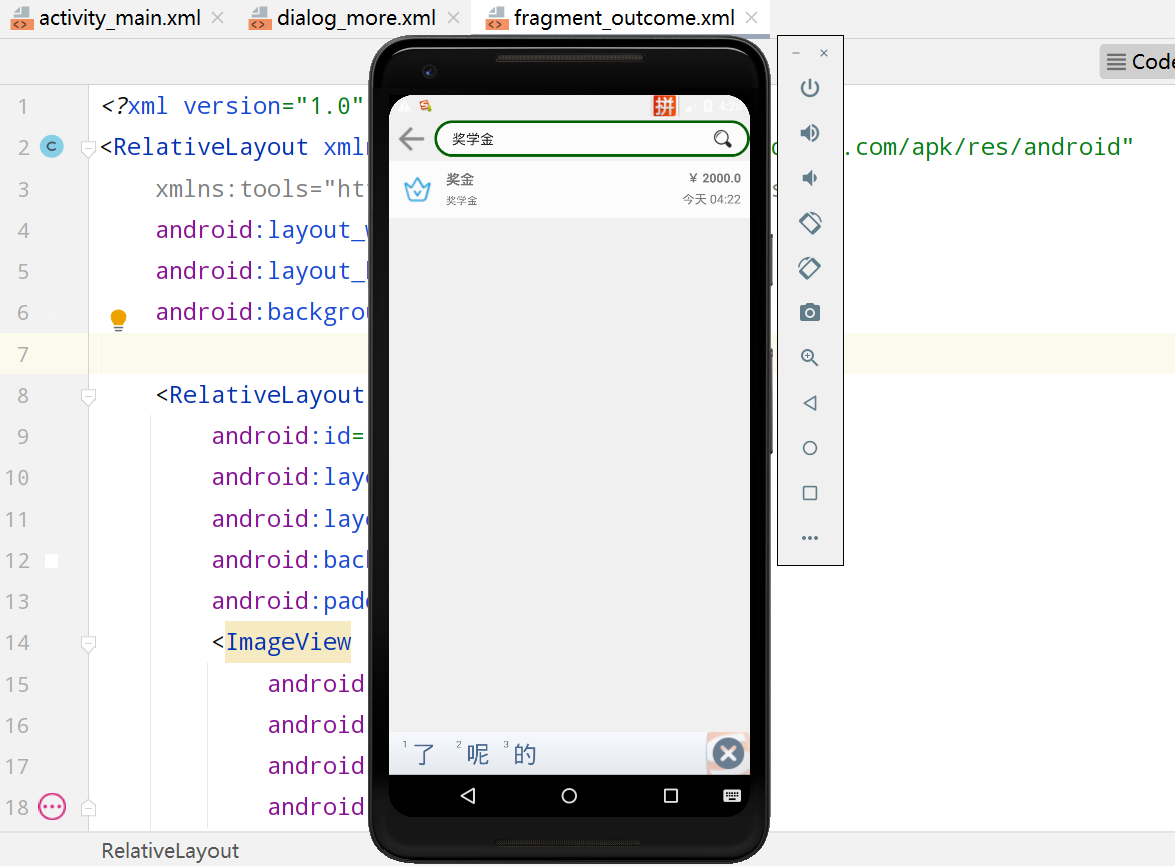The width and height of the screenshot is (1175, 866).
Task: Open the 奖金 record row
Action: pyautogui.click(x=570, y=190)
